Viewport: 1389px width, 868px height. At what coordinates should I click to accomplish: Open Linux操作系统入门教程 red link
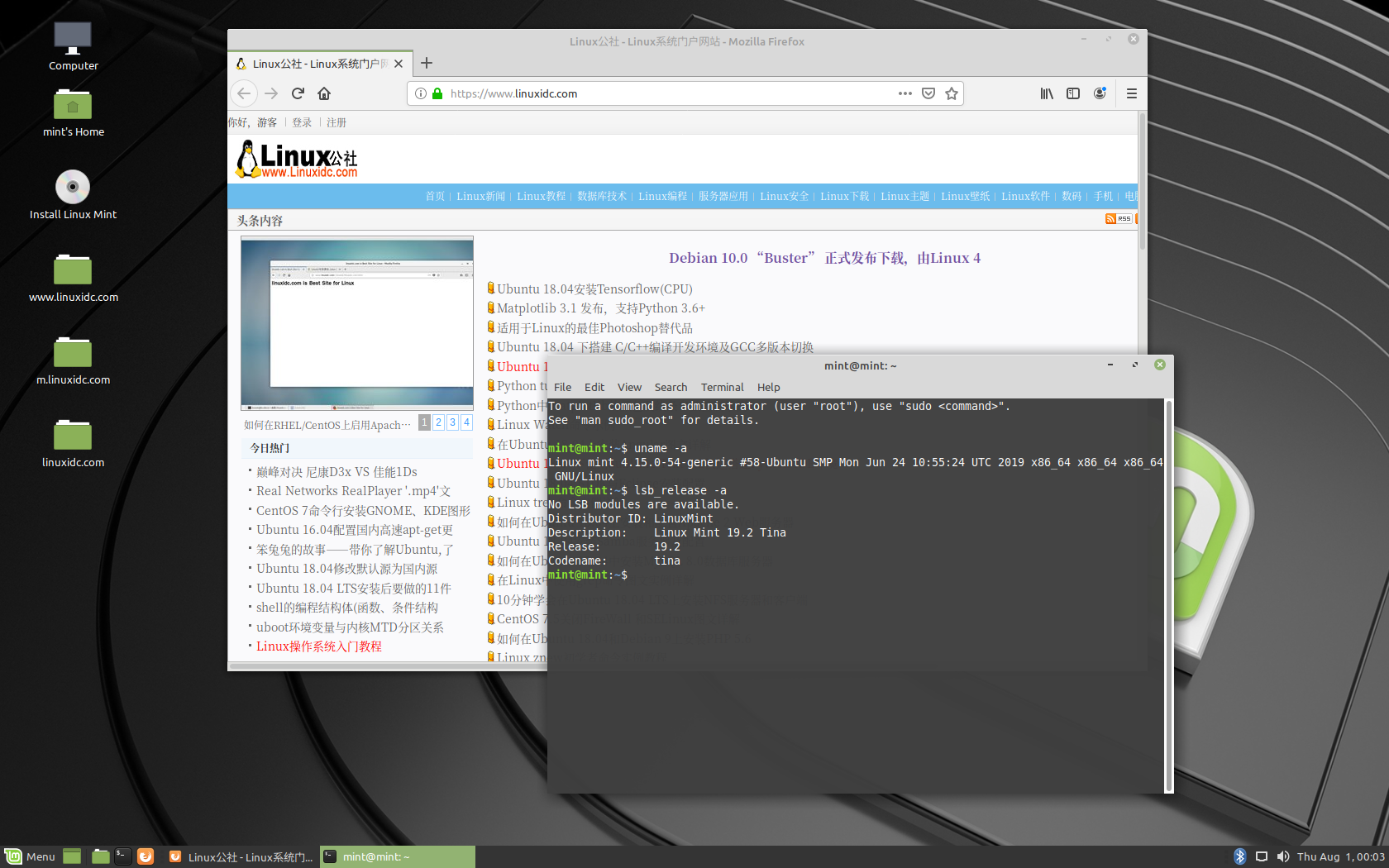tap(319, 646)
